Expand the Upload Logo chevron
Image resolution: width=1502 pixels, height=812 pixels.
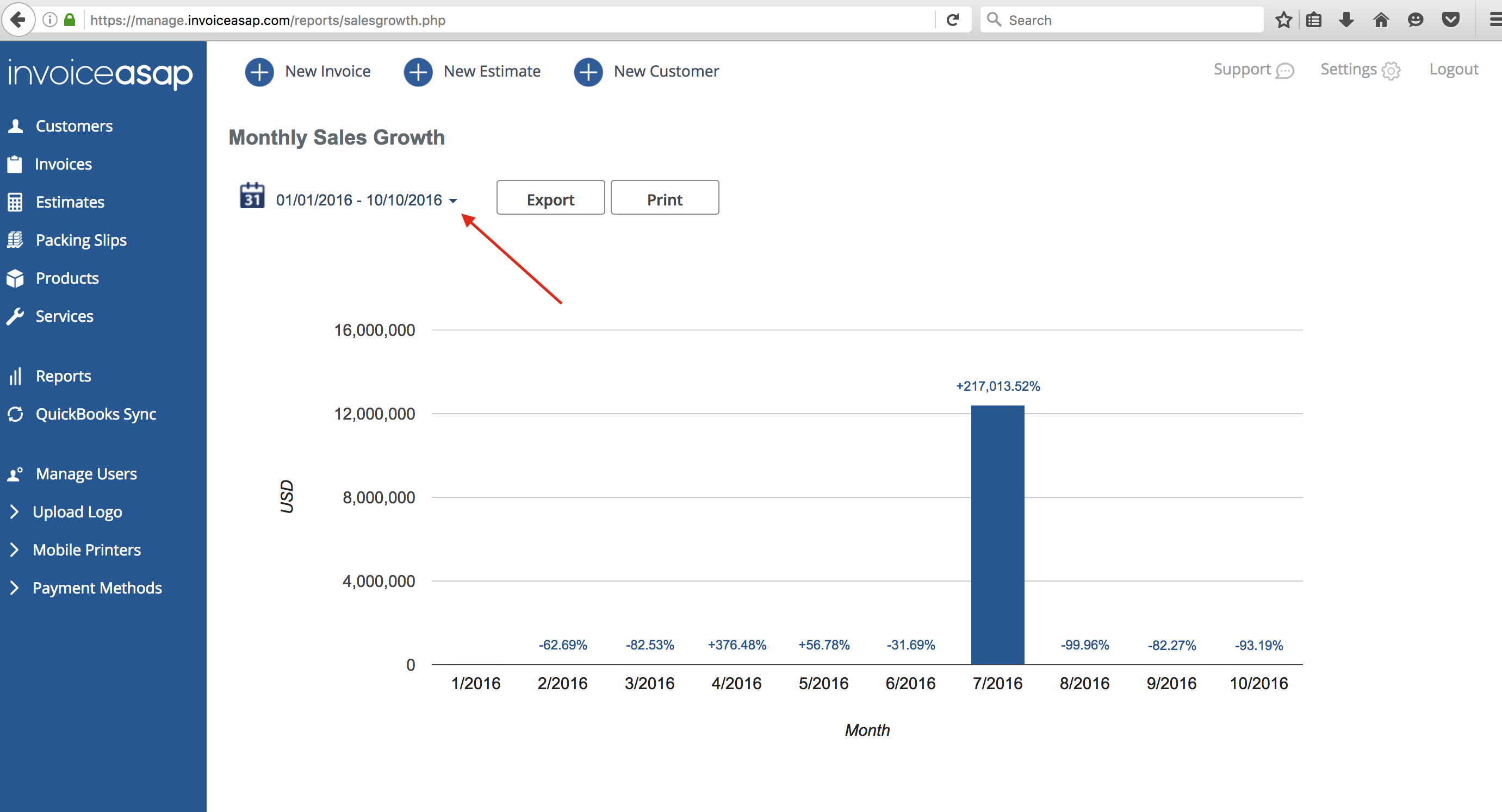point(15,511)
